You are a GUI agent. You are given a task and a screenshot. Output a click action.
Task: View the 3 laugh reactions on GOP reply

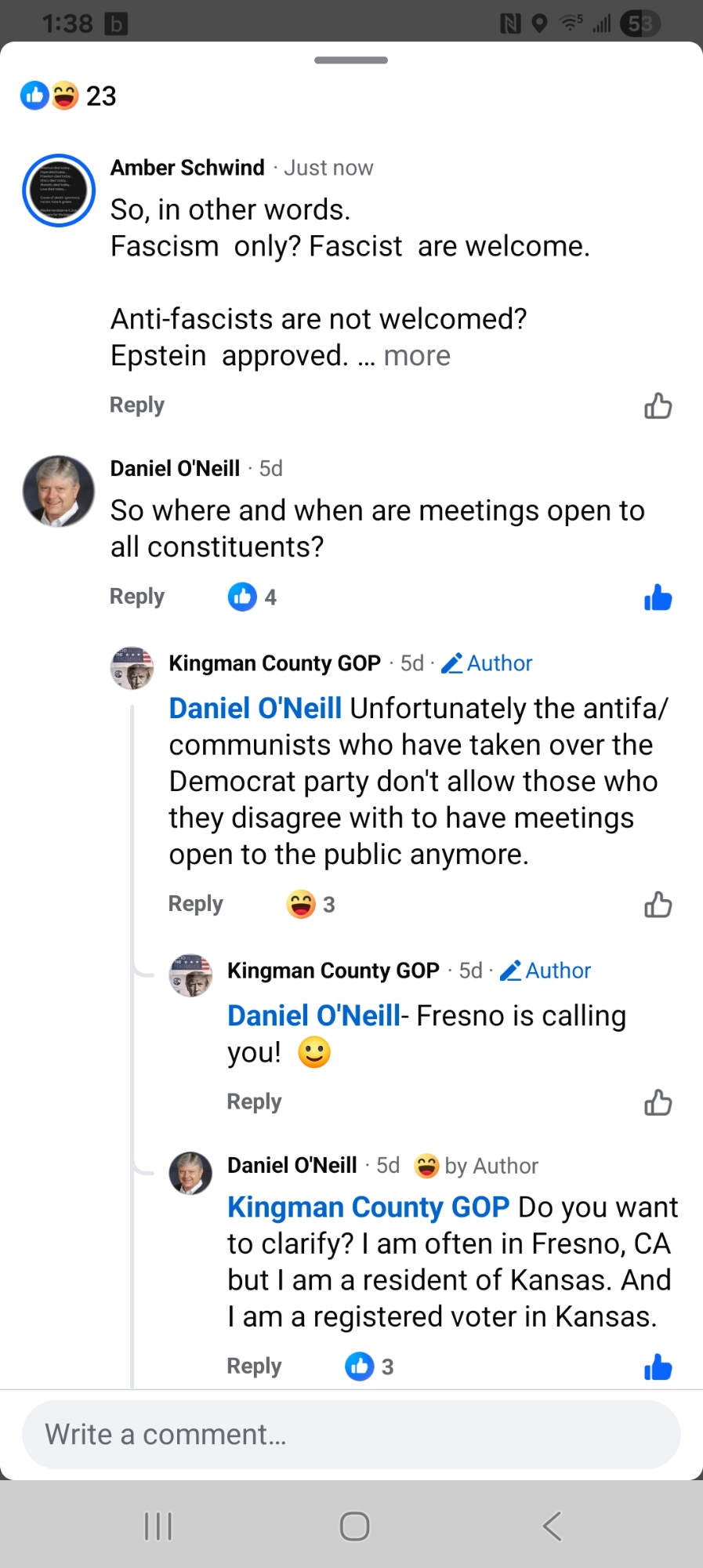click(x=311, y=905)
